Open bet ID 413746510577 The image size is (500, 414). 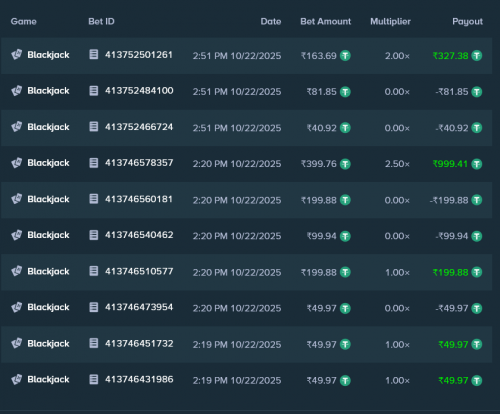[x=139, y=271]
